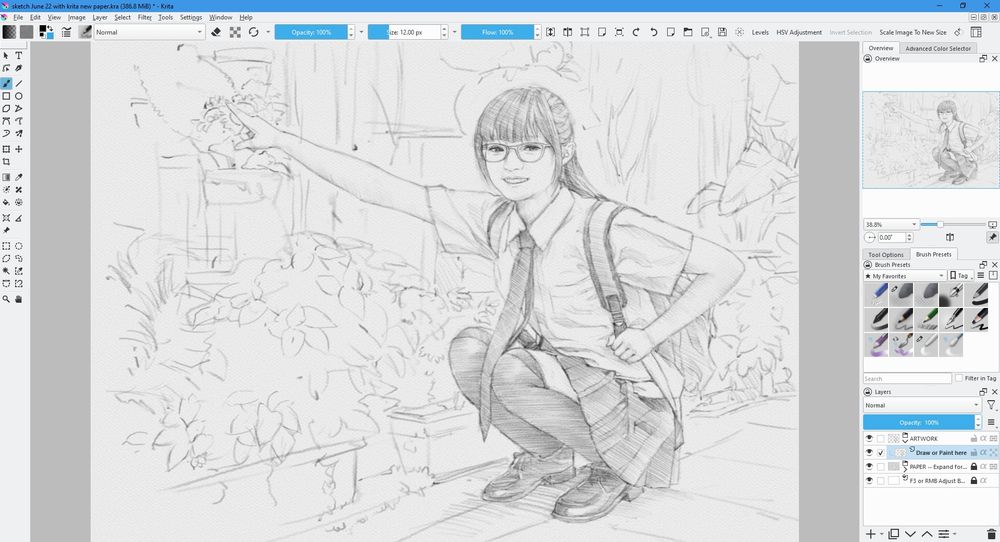Toggle the lock on the PAPER layer
The image size is (1000, 542).
[974, 467]
